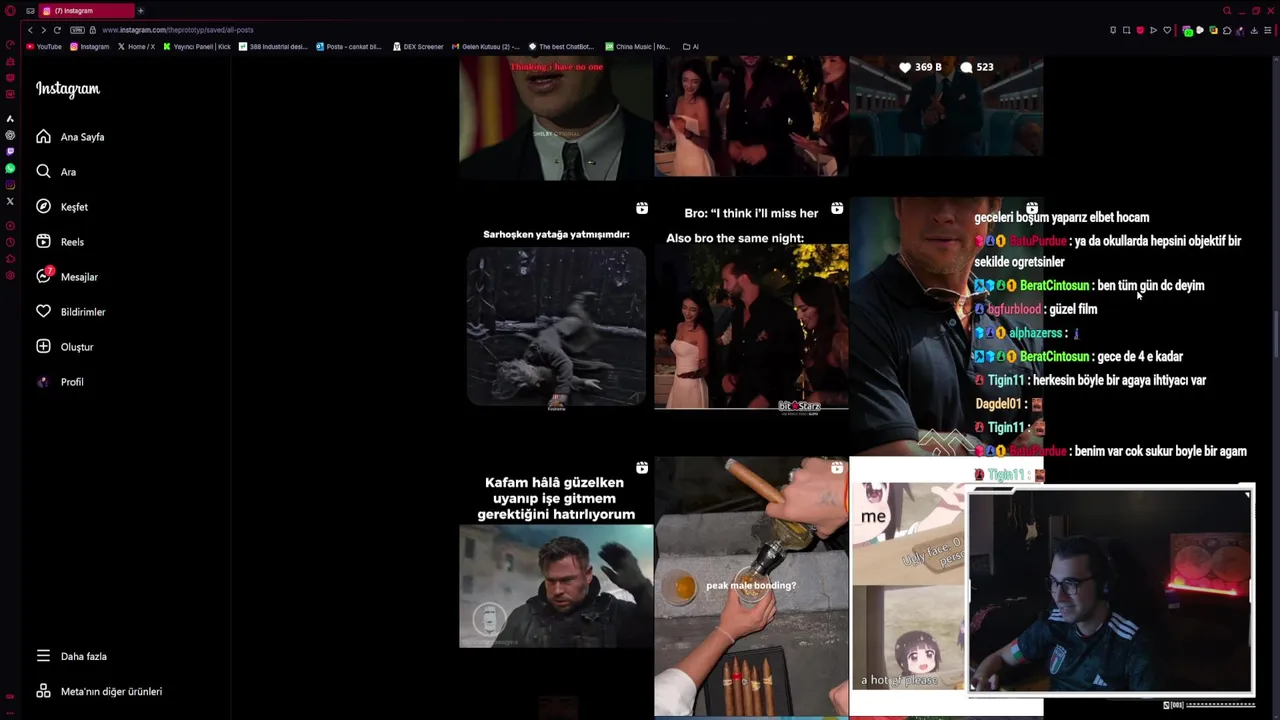Open WhatsApp in Opera sidebar
The width and height of the screenshot is (1280, 720).
point(10,168)
